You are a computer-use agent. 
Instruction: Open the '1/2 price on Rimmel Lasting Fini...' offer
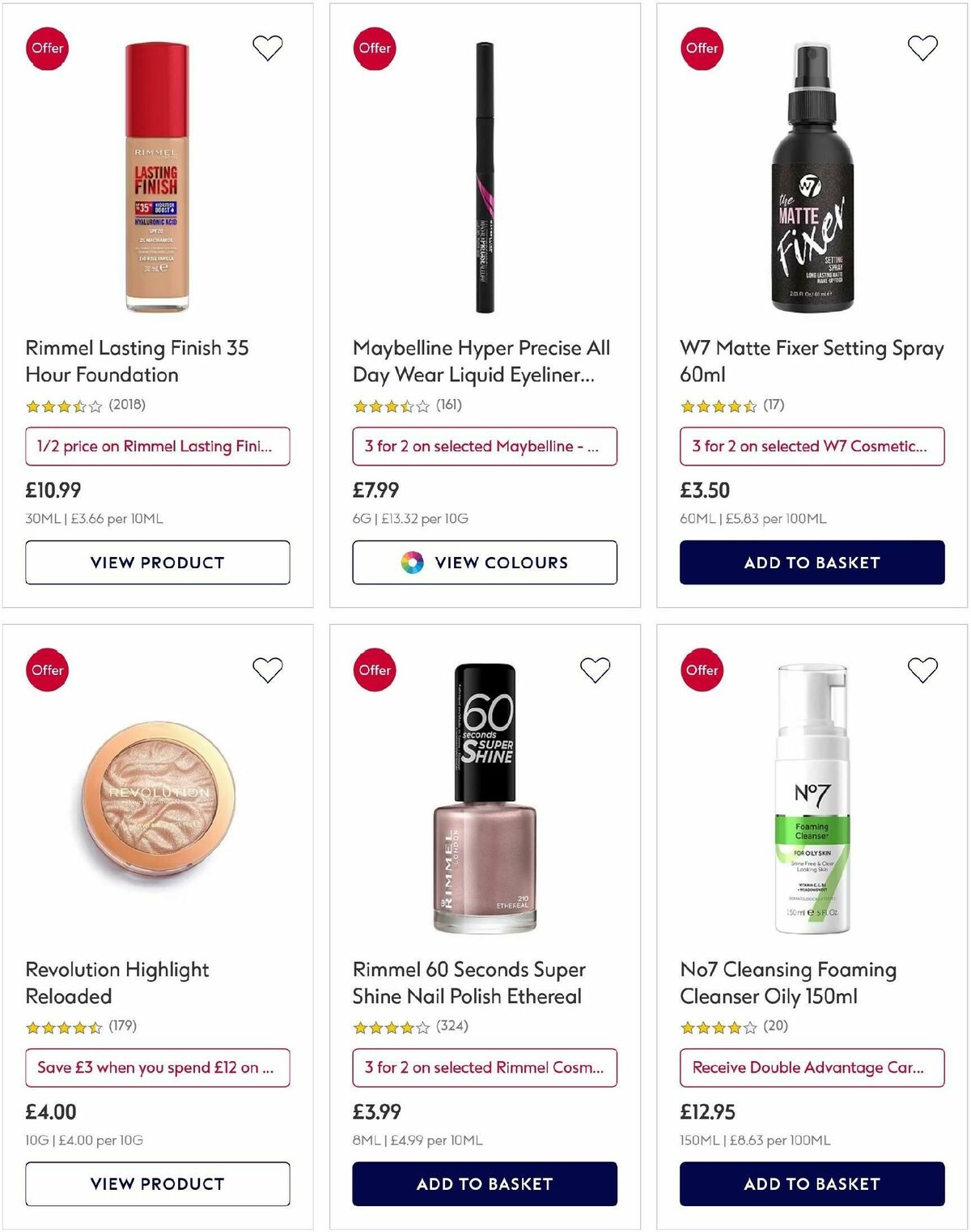(157, 446)
